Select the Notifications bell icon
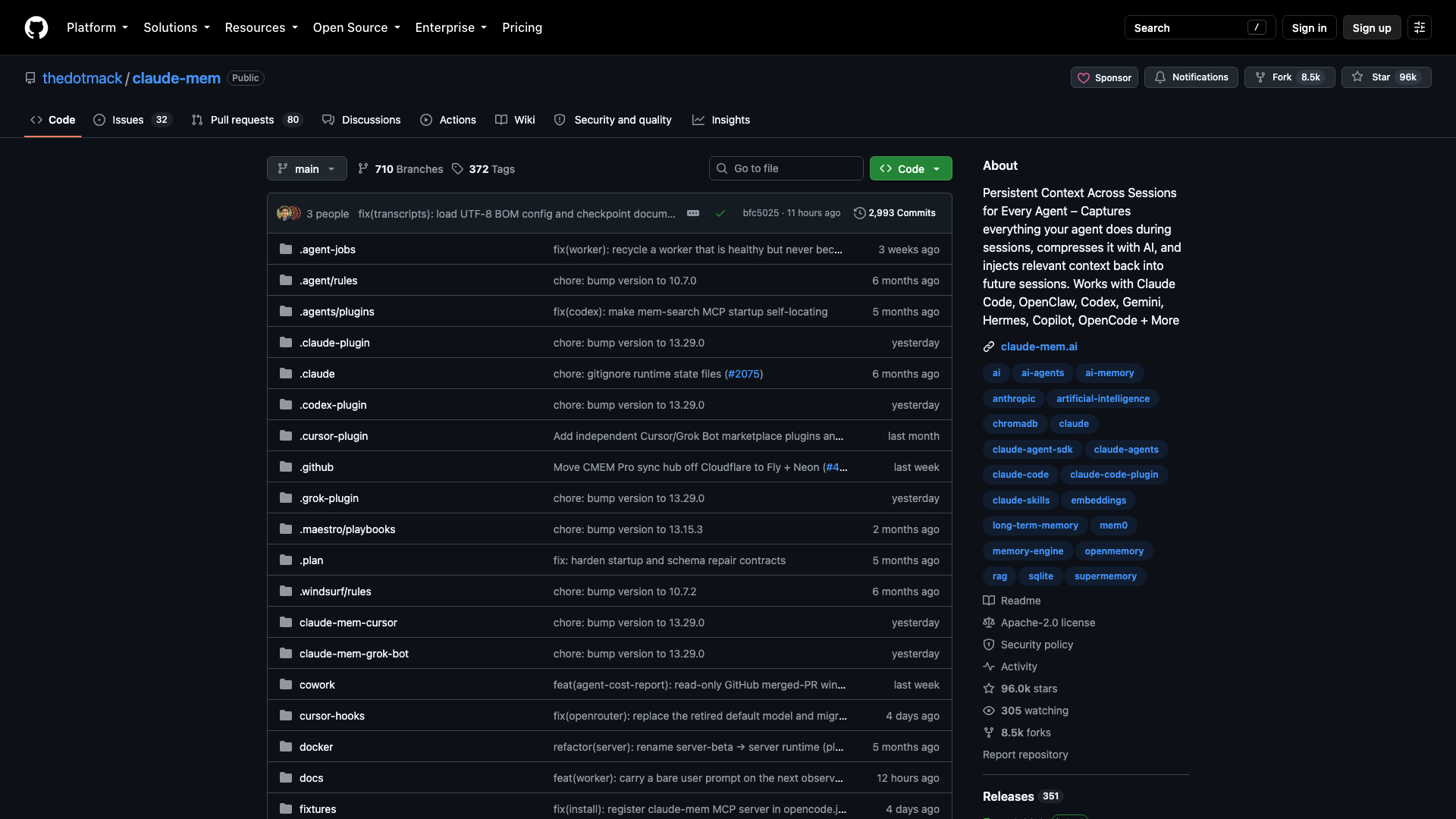Screen dimensions: 1456x819 (1160, 77)
